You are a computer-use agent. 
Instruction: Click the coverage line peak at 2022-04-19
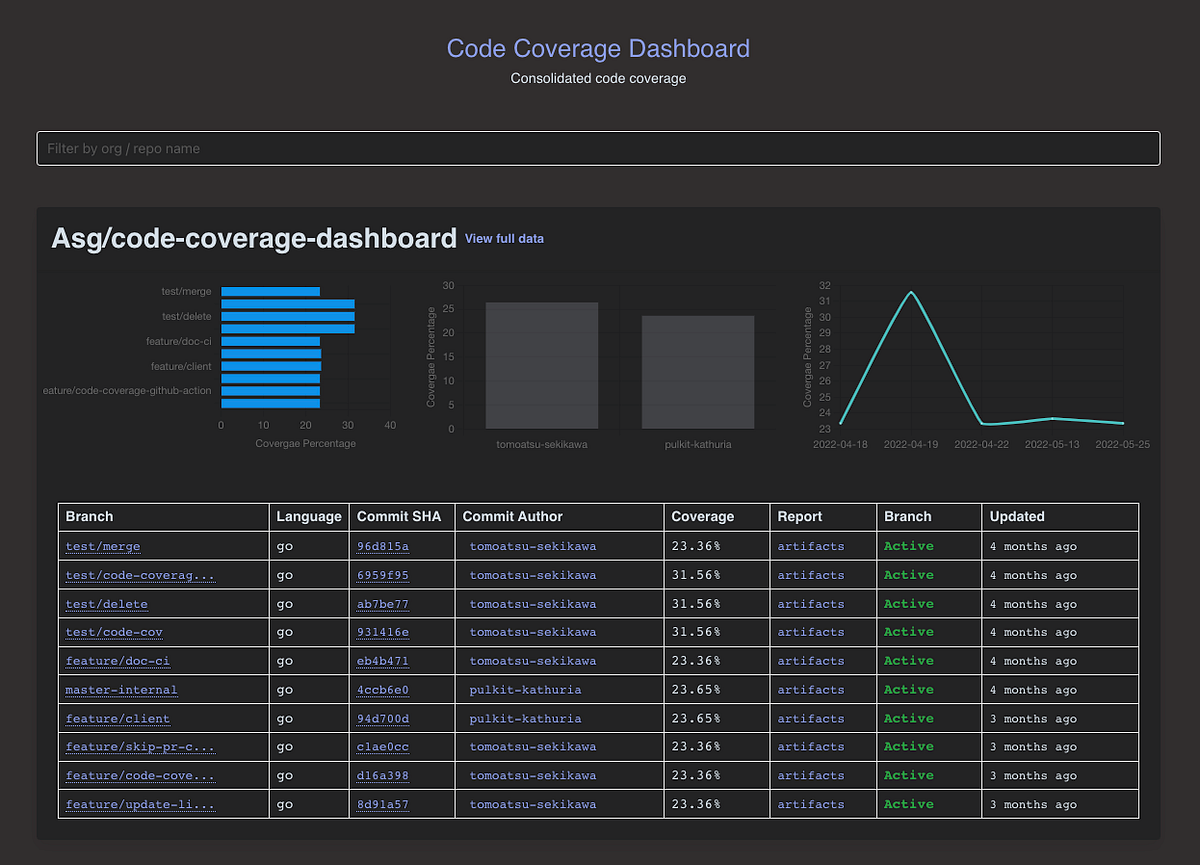(x=911, y=292)
